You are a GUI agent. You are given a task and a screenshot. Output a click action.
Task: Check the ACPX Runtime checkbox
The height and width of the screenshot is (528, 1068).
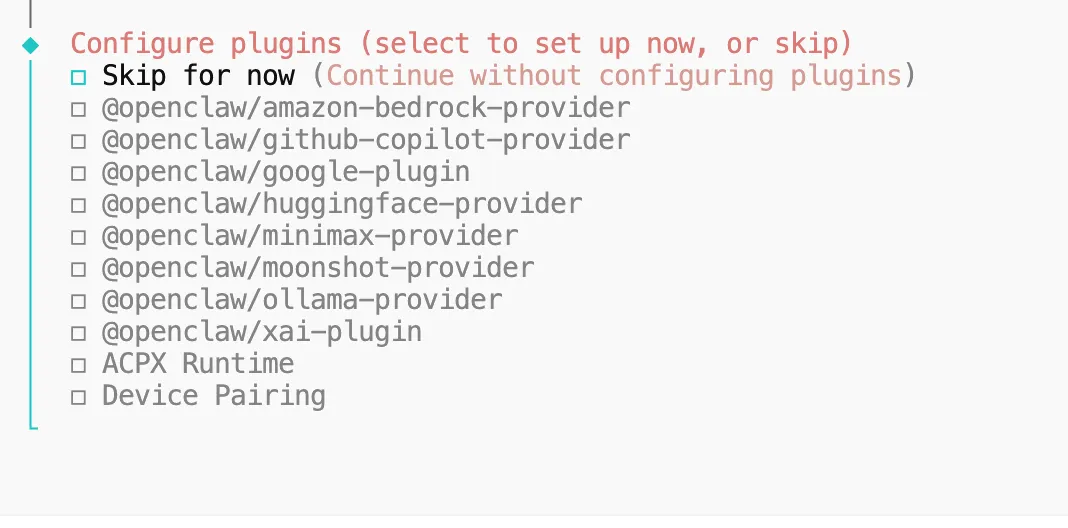[x=78, y=365]
